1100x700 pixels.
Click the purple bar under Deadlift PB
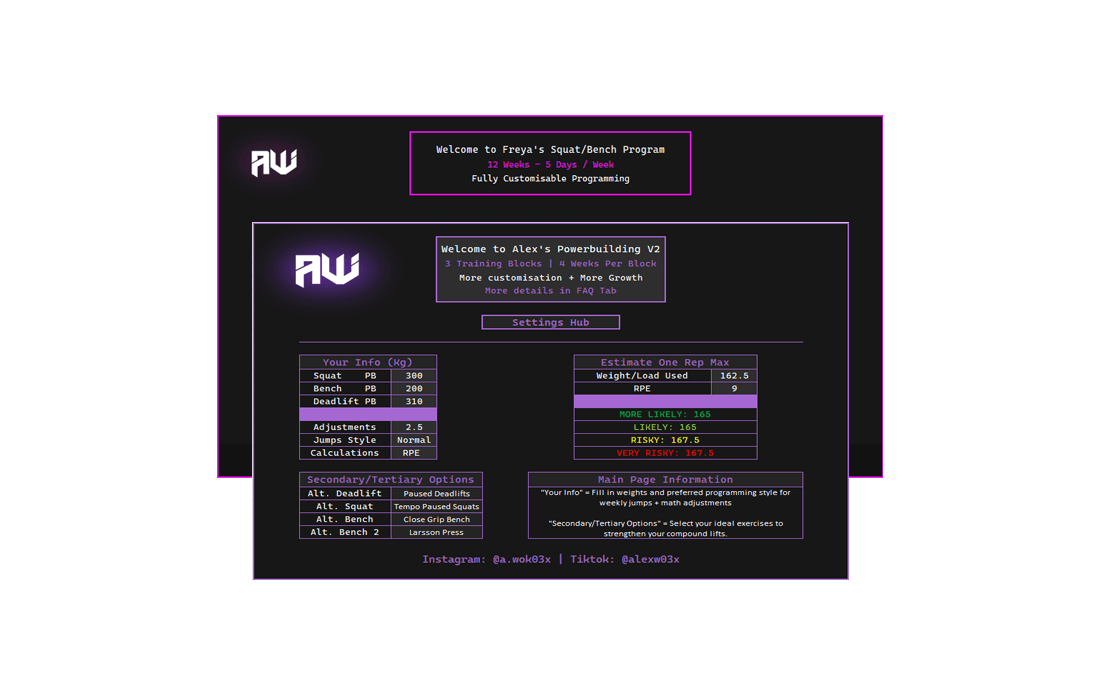[368, 414]
